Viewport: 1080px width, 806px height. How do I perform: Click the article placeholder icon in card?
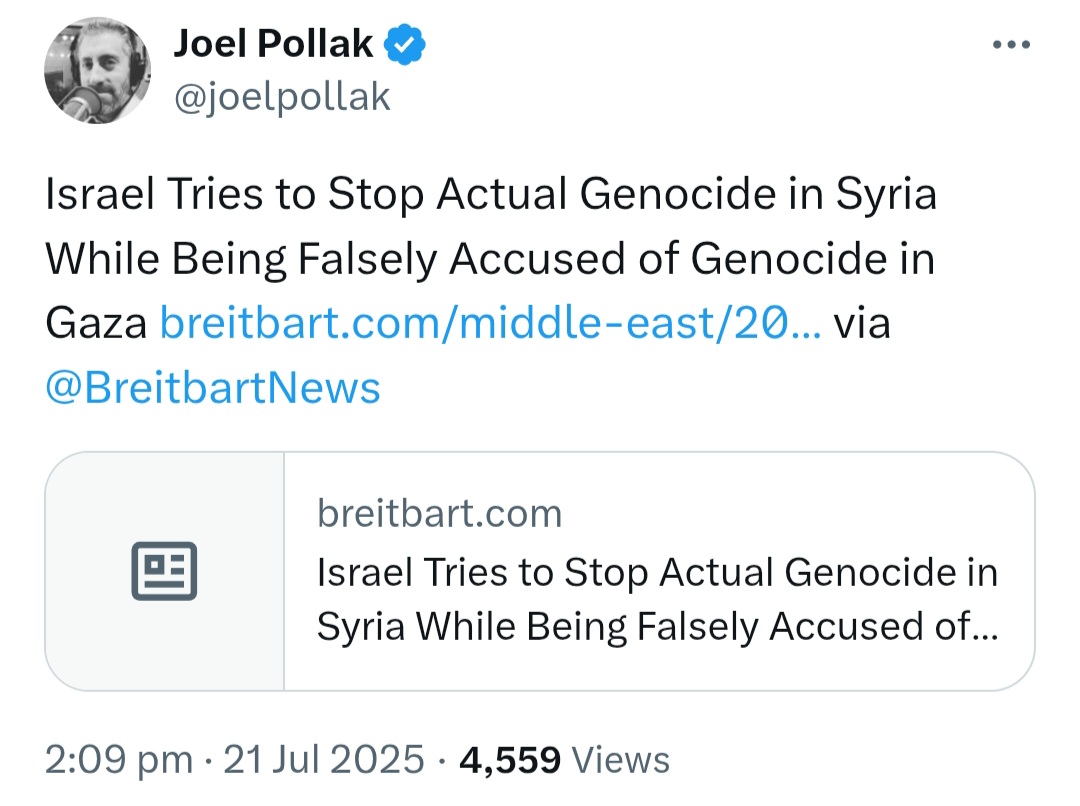[165, 572]
